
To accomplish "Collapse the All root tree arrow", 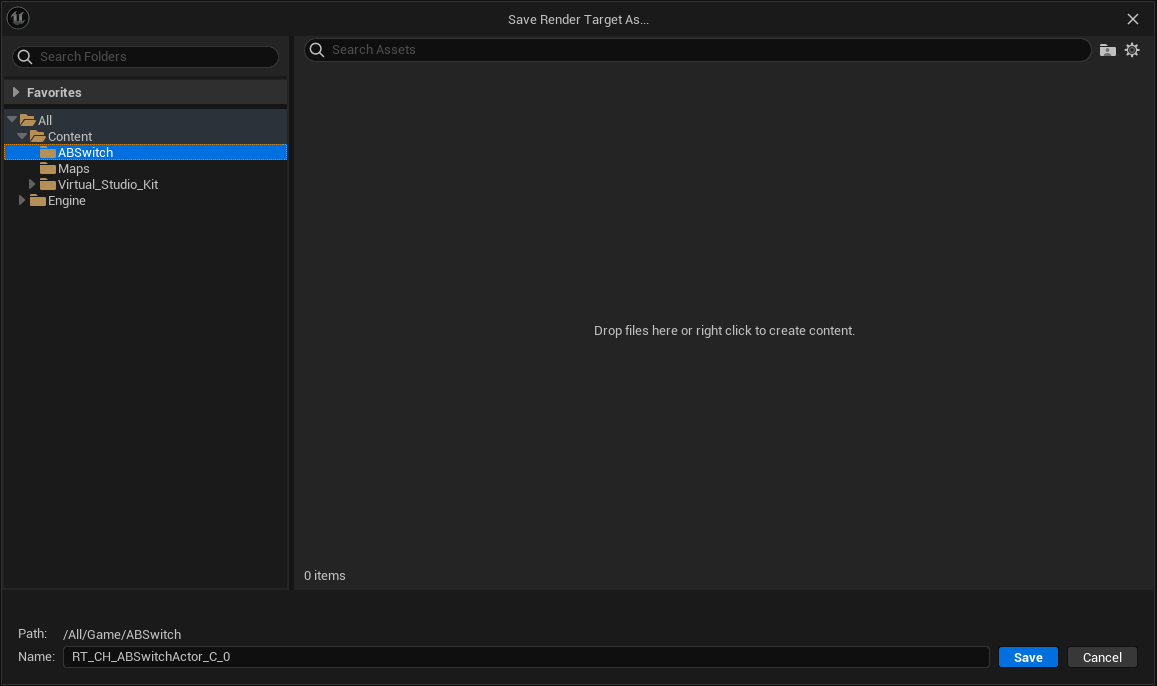I will pyautogui.click(x=12, y=120).
